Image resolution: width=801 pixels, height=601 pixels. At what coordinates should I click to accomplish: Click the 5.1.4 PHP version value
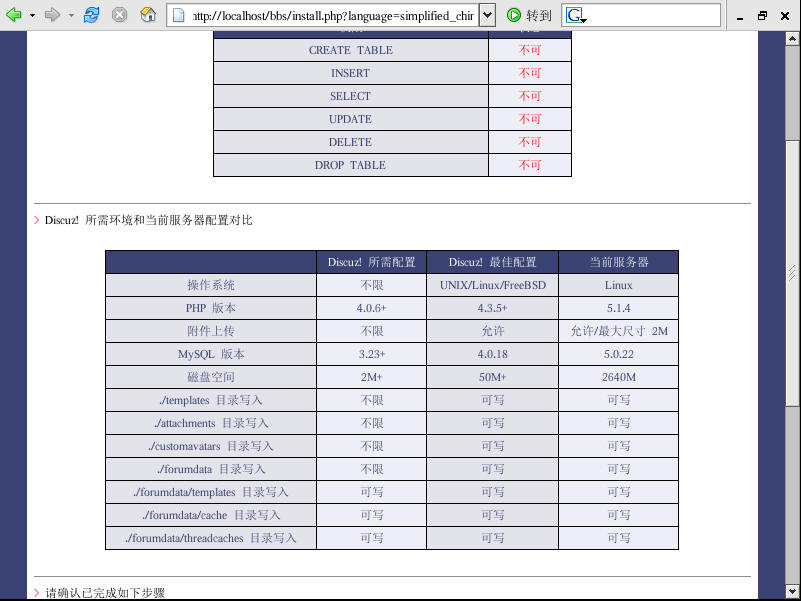coord(619,308)
